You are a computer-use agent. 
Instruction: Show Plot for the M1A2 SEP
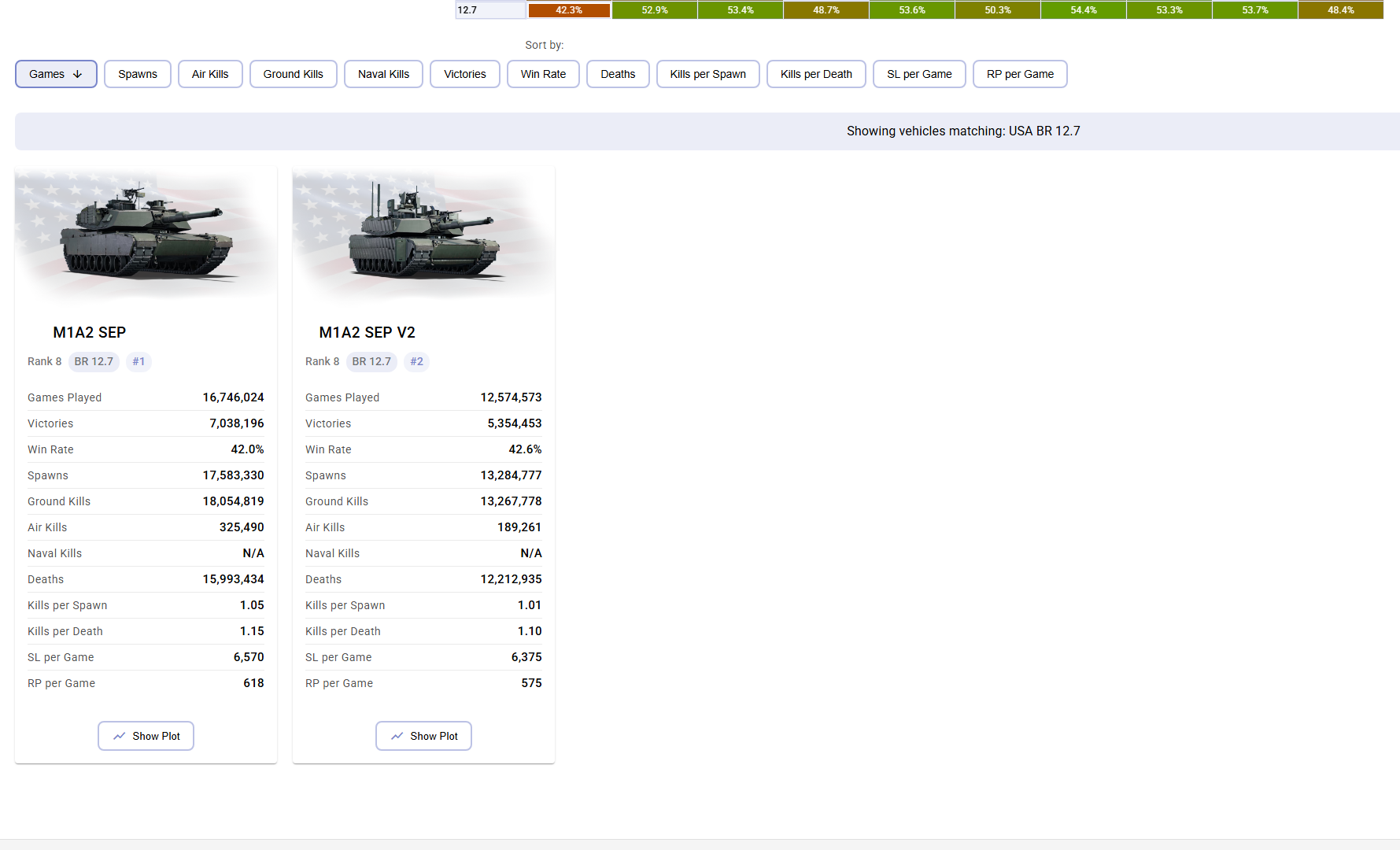(x=146, y=736)
